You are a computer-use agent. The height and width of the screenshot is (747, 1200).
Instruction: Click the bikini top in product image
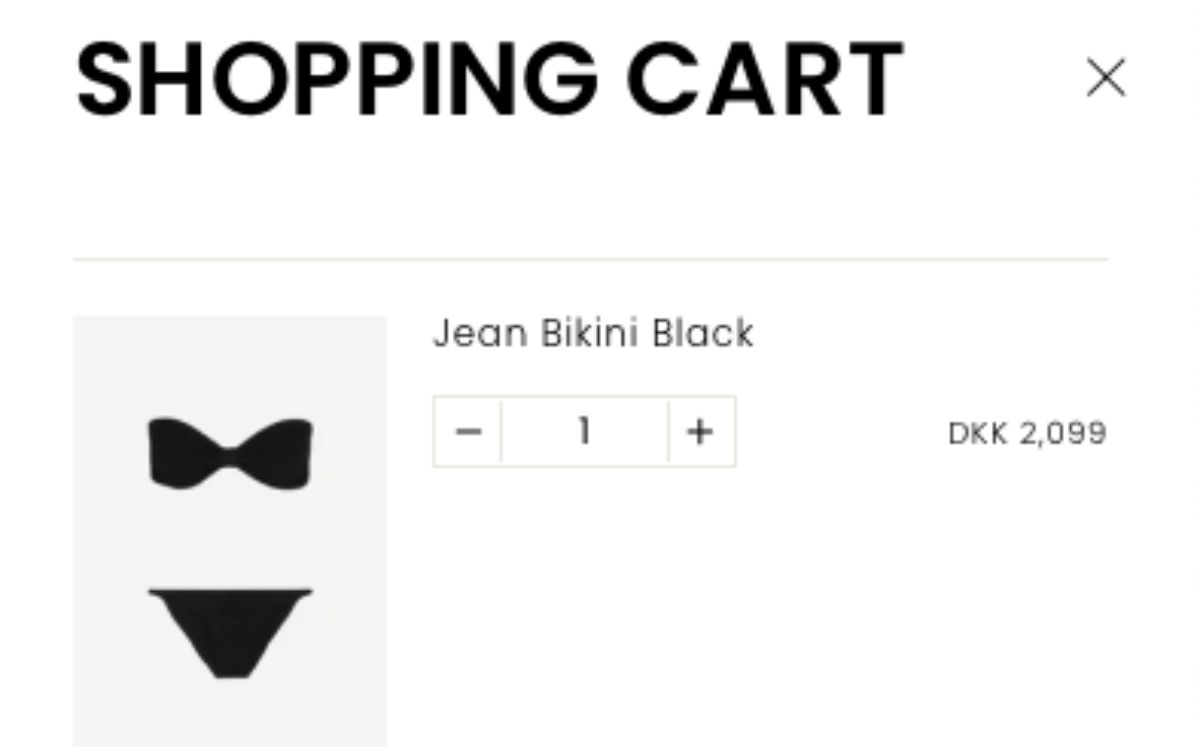click(x=231, y=454)
